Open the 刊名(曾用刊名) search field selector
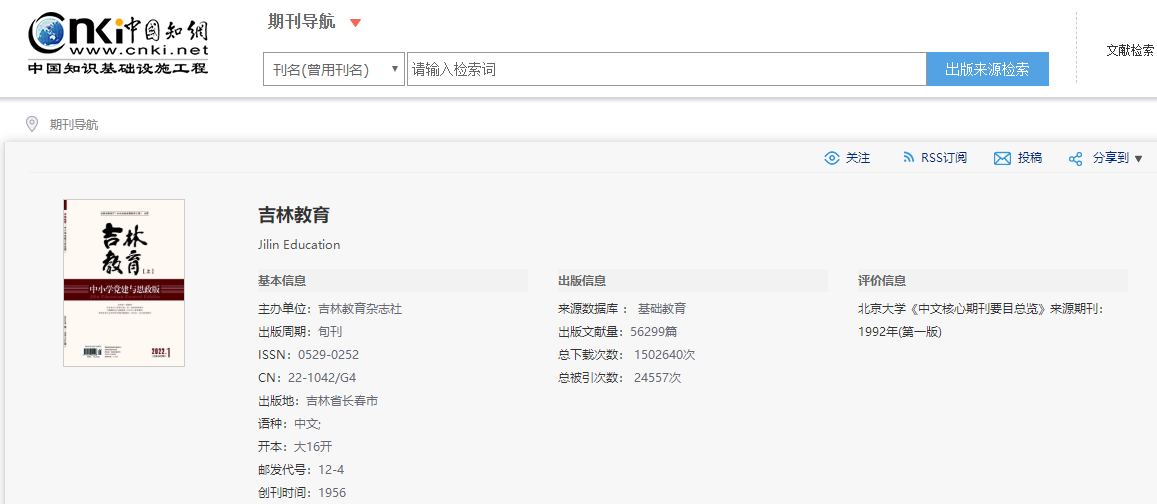 point(334,69)
